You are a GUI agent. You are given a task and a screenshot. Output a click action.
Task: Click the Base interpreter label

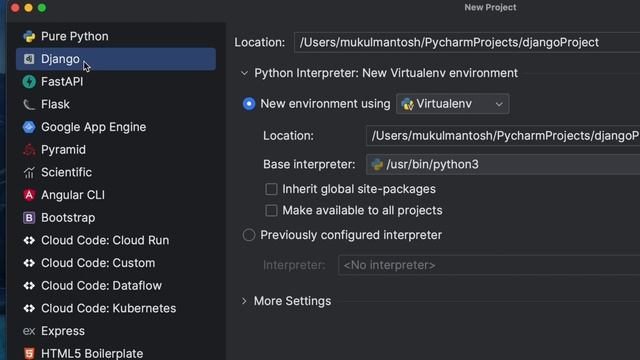click(309, 164)
